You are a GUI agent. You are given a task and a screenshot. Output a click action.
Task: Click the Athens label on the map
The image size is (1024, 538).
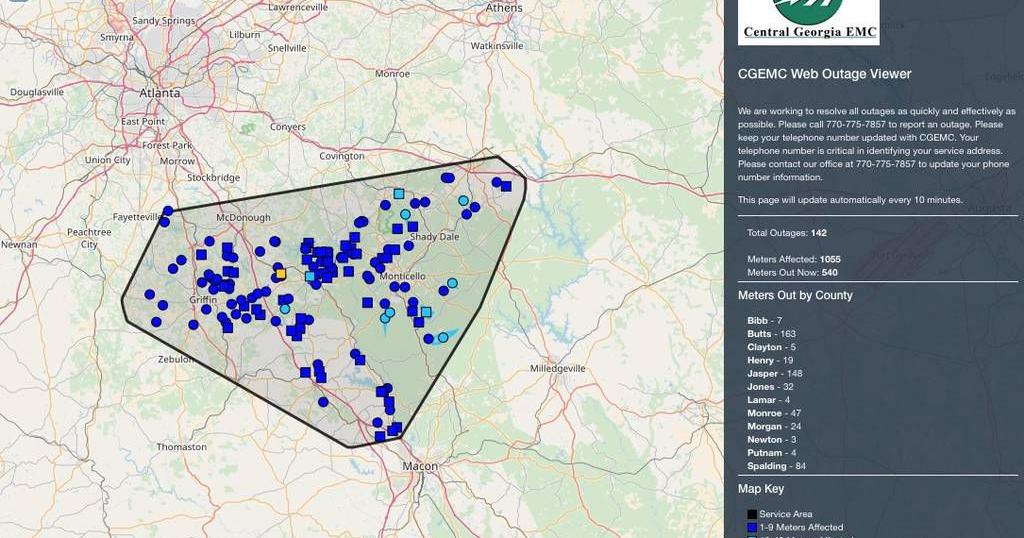click(x=504, y=8)
